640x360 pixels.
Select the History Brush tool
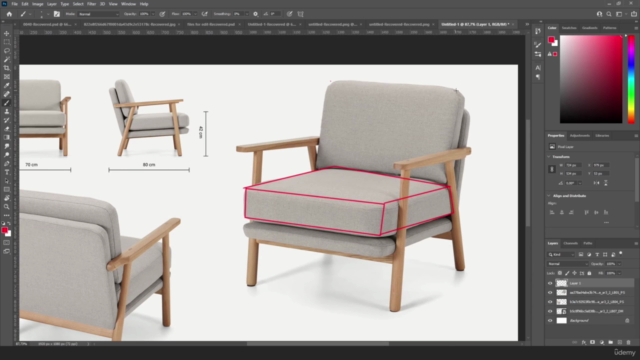7,120
